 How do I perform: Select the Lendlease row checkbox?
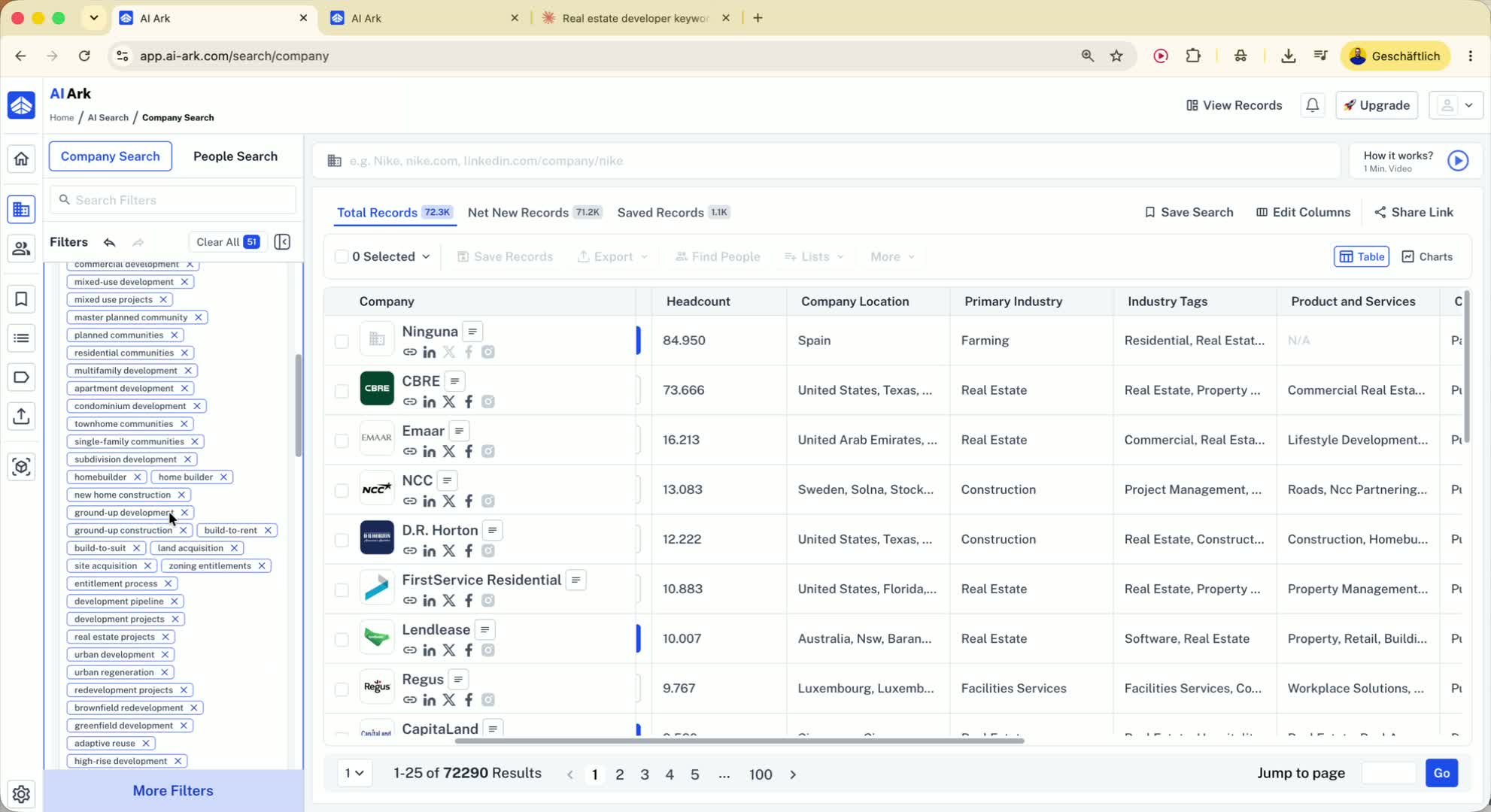(x=342, y=639)
